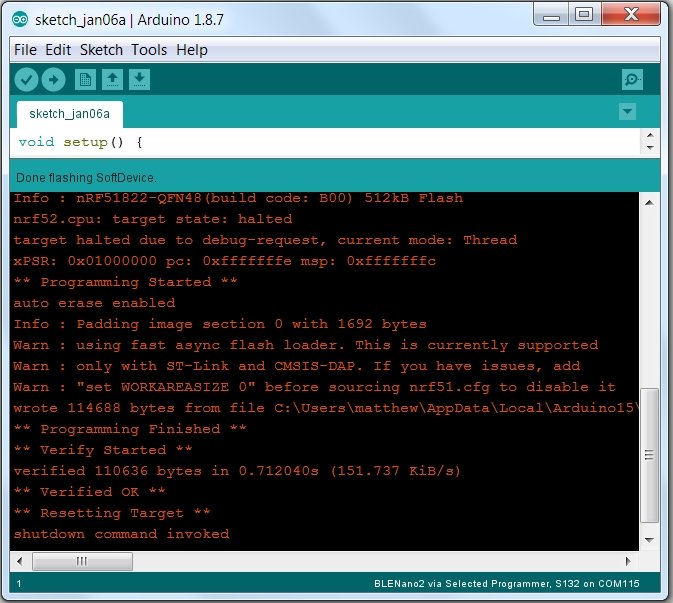The width and height of the screenshot is (673, 603).
Task: Click the editor scrollbar up arrow
Action: pyautogui.click(x=650, y=135)
